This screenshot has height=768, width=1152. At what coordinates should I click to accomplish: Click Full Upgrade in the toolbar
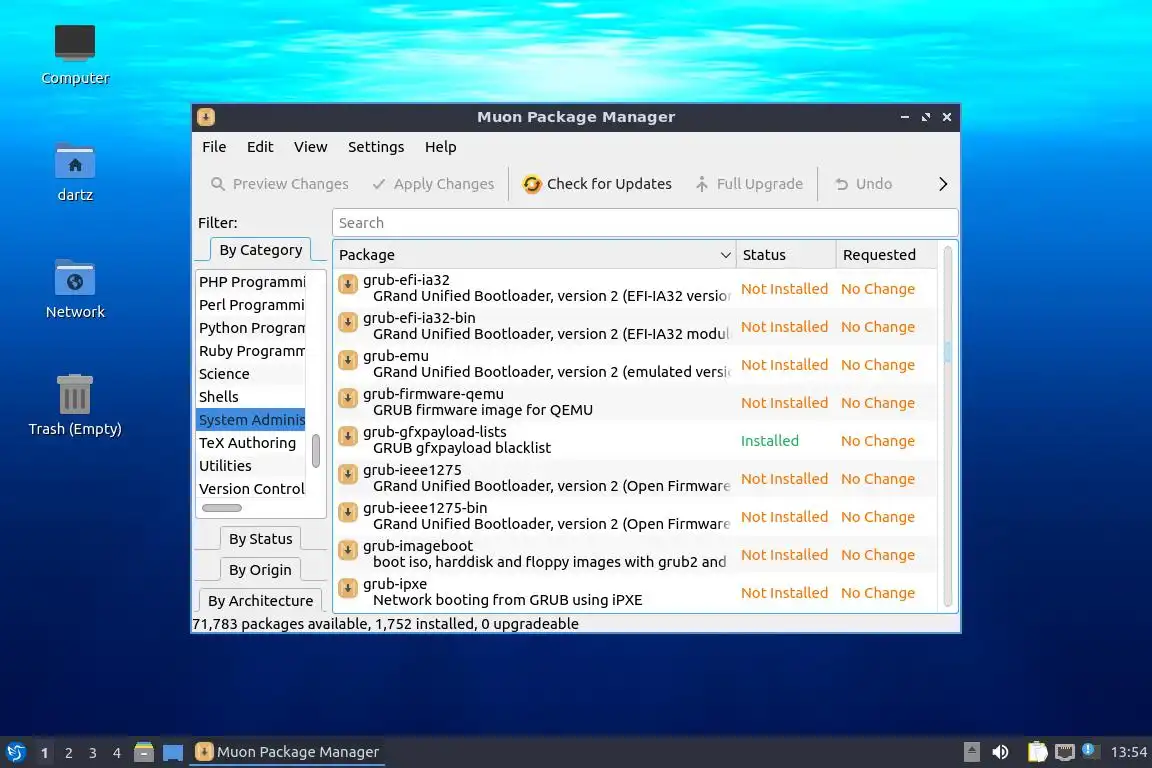click(749, 184)
